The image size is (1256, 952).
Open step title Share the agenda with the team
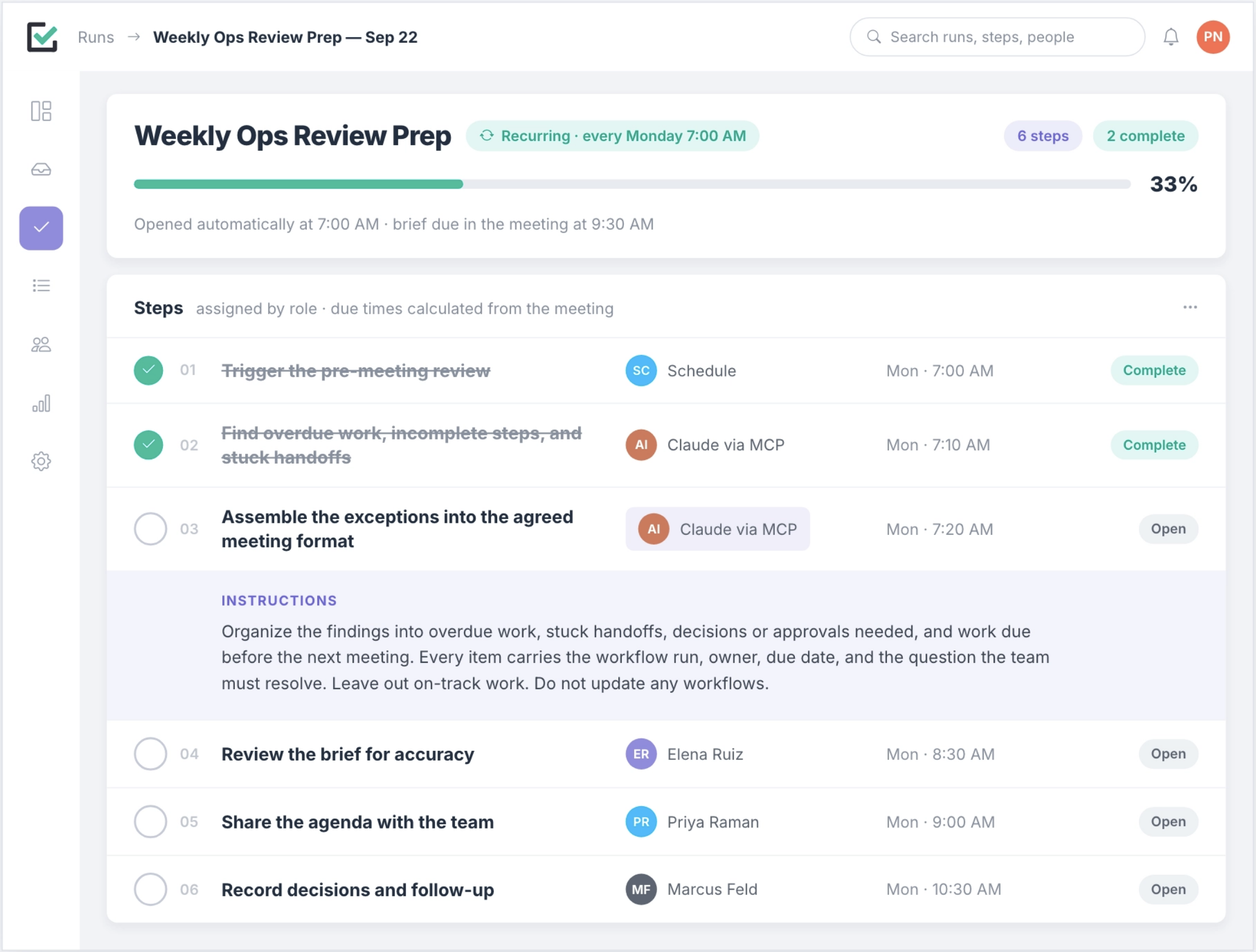[x=358, y=822]
